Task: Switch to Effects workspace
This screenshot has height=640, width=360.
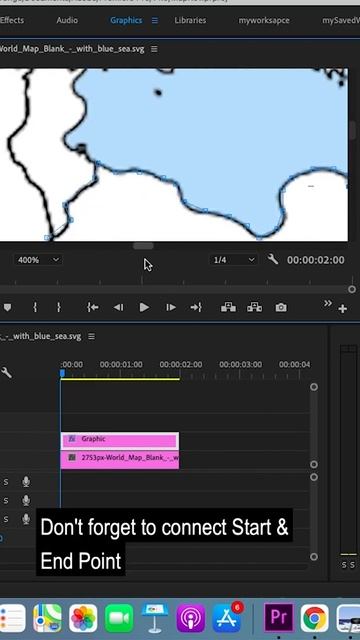Action: coord(12,20)
